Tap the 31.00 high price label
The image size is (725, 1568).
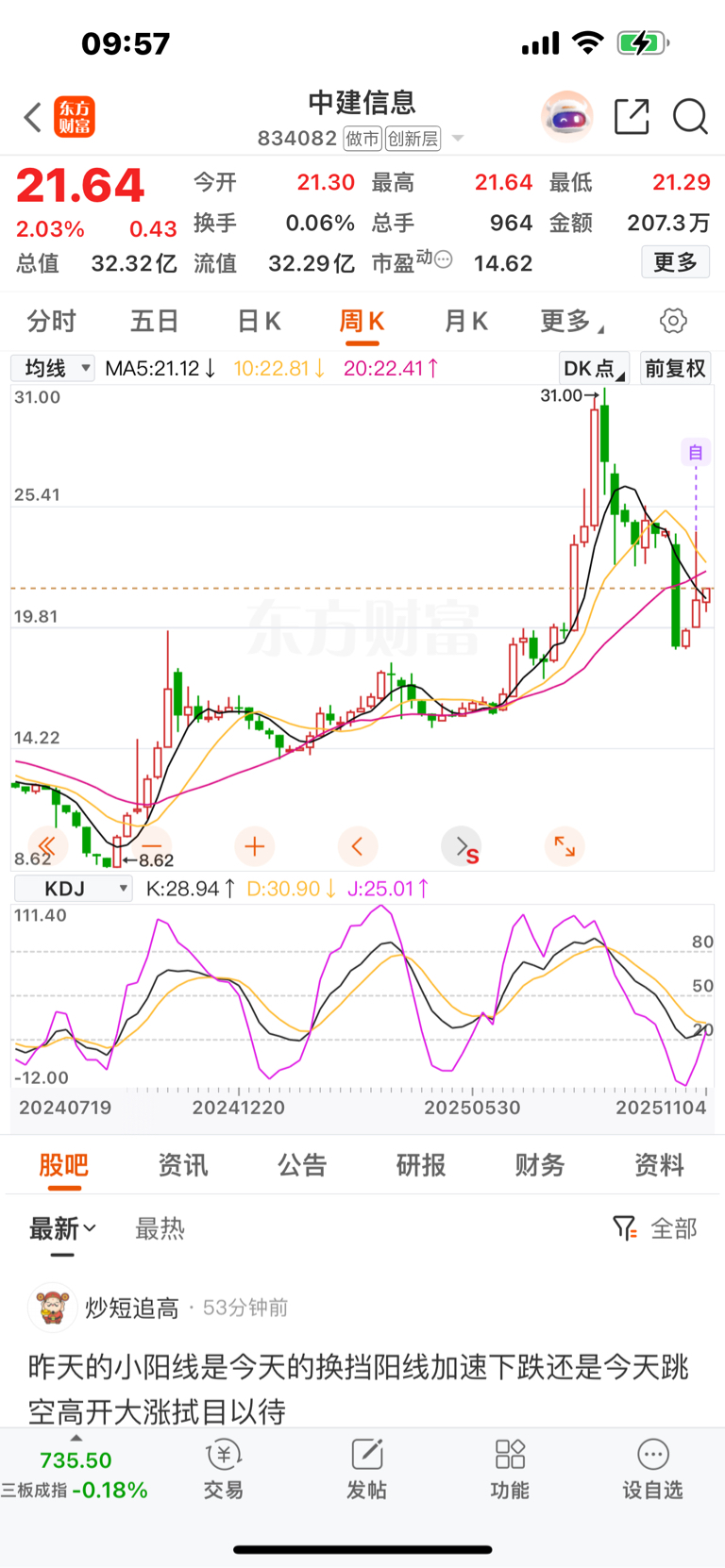coord(568,395)
